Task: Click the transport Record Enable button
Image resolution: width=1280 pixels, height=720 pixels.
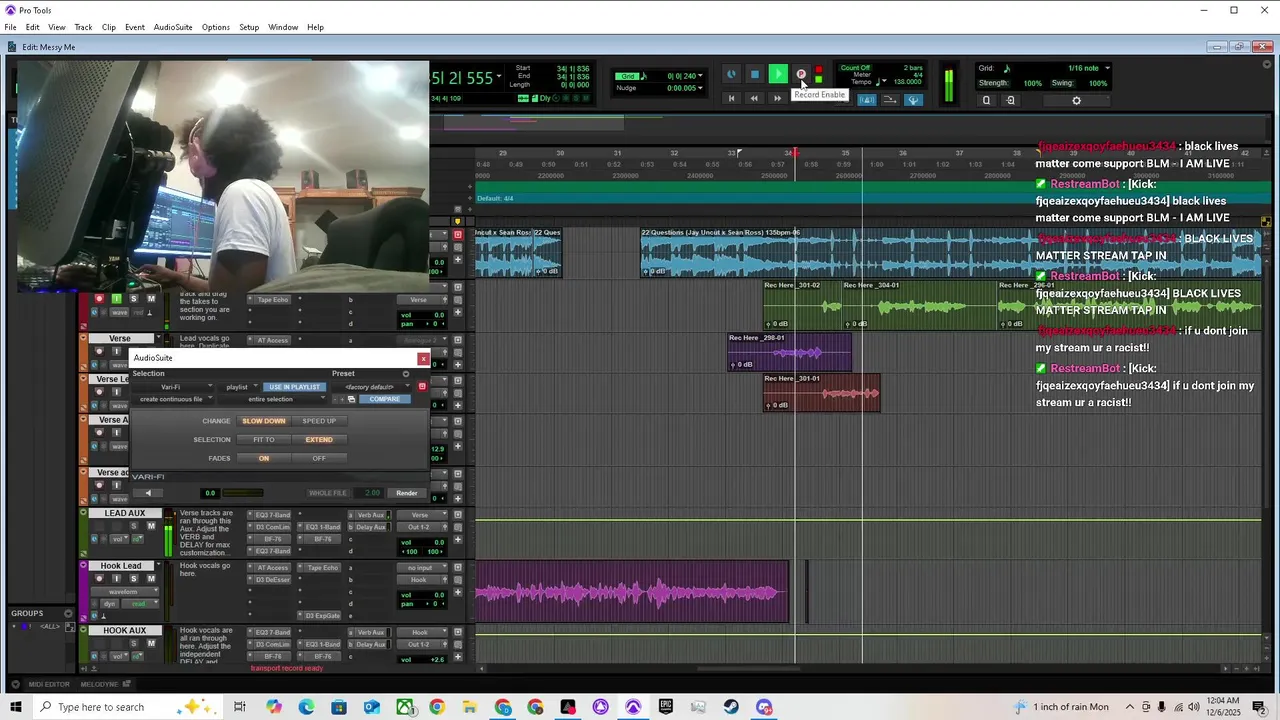Action: click(x=800, y=74)
